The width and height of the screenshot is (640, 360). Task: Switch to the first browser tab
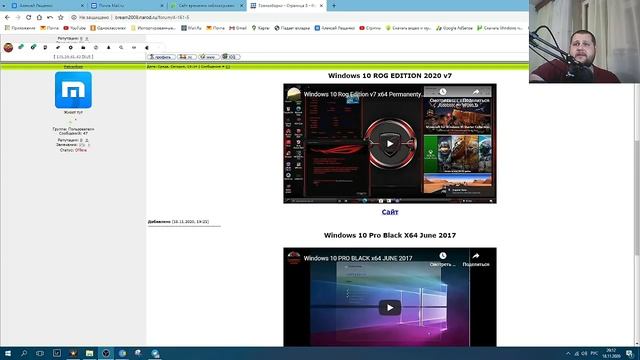coord(47,6)
